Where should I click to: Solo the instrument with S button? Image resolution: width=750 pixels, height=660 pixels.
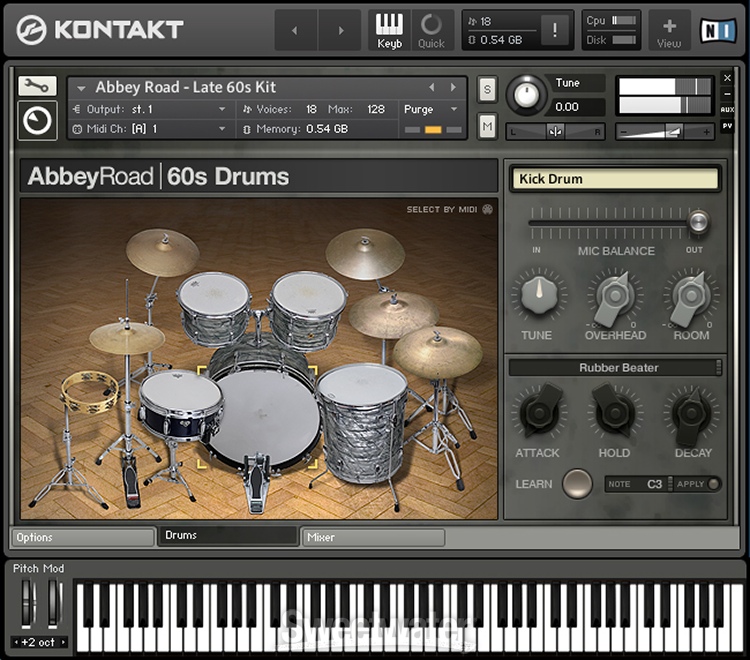487,89
